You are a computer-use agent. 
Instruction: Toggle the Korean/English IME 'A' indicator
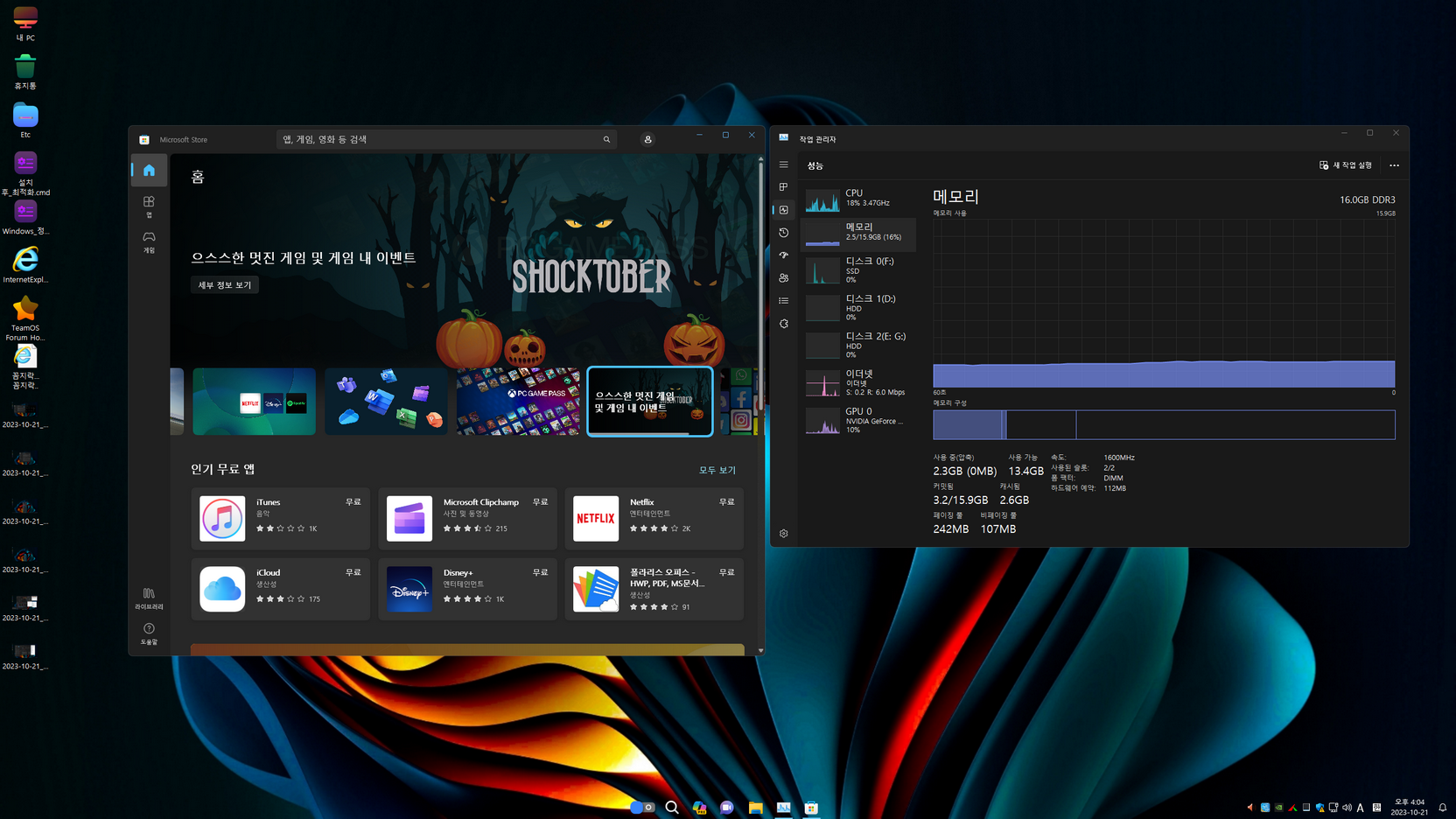1361,808
